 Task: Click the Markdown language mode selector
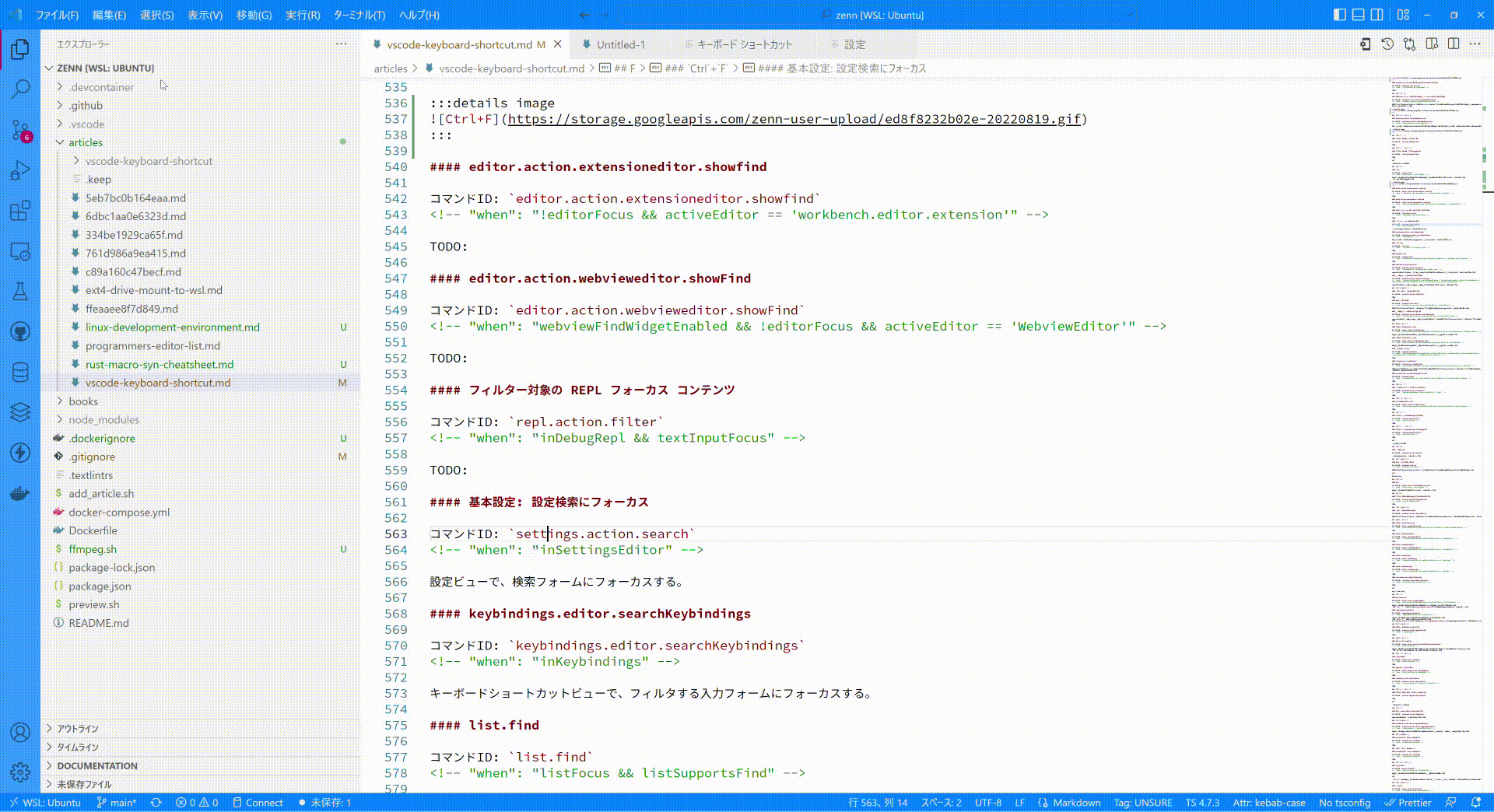[1076, 803]
